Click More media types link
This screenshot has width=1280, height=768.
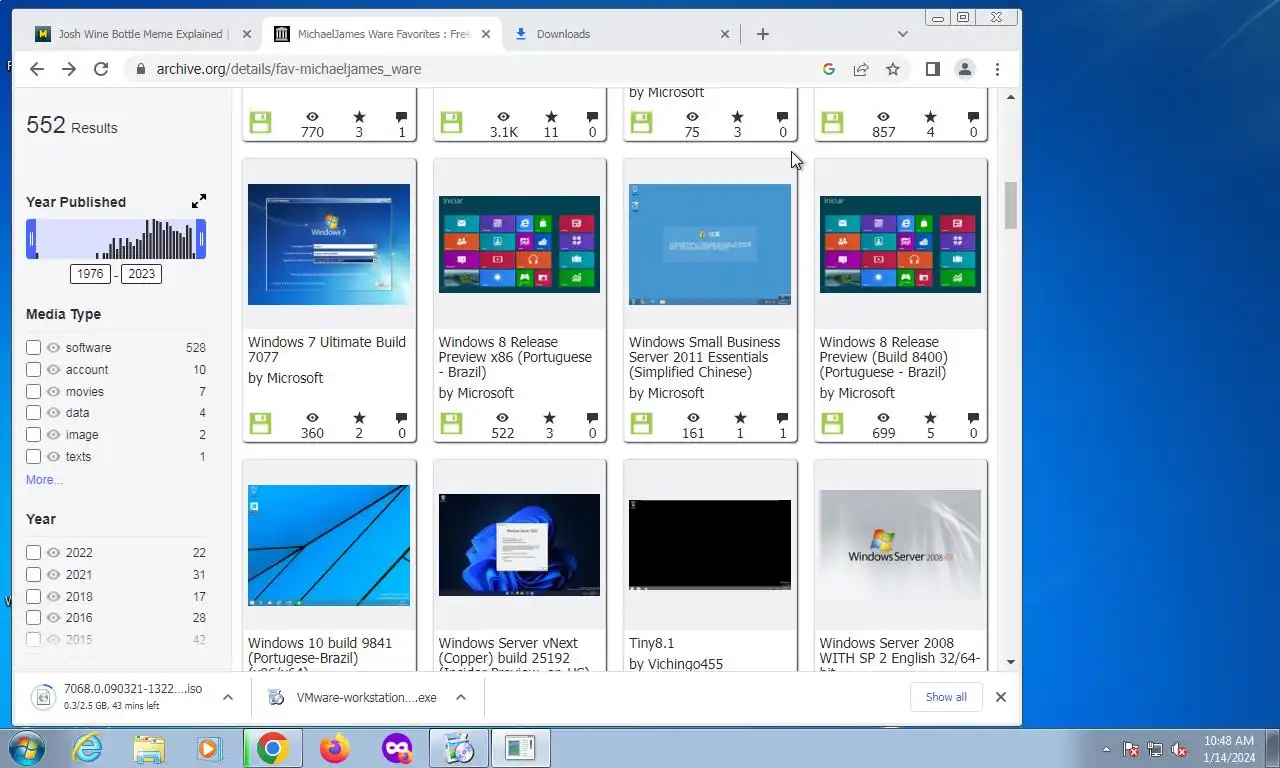point(44,480)
